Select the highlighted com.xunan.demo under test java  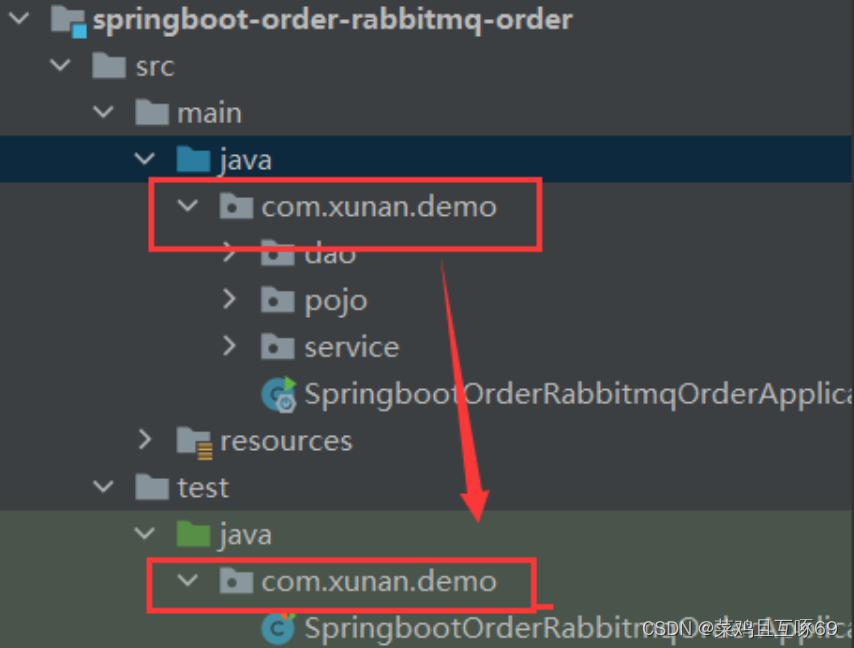tap(378, 580)
